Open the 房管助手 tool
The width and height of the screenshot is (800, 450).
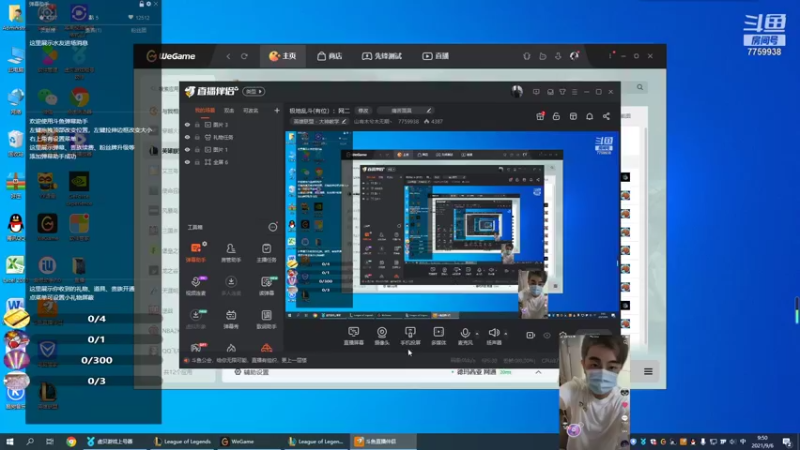click(231, 252)
